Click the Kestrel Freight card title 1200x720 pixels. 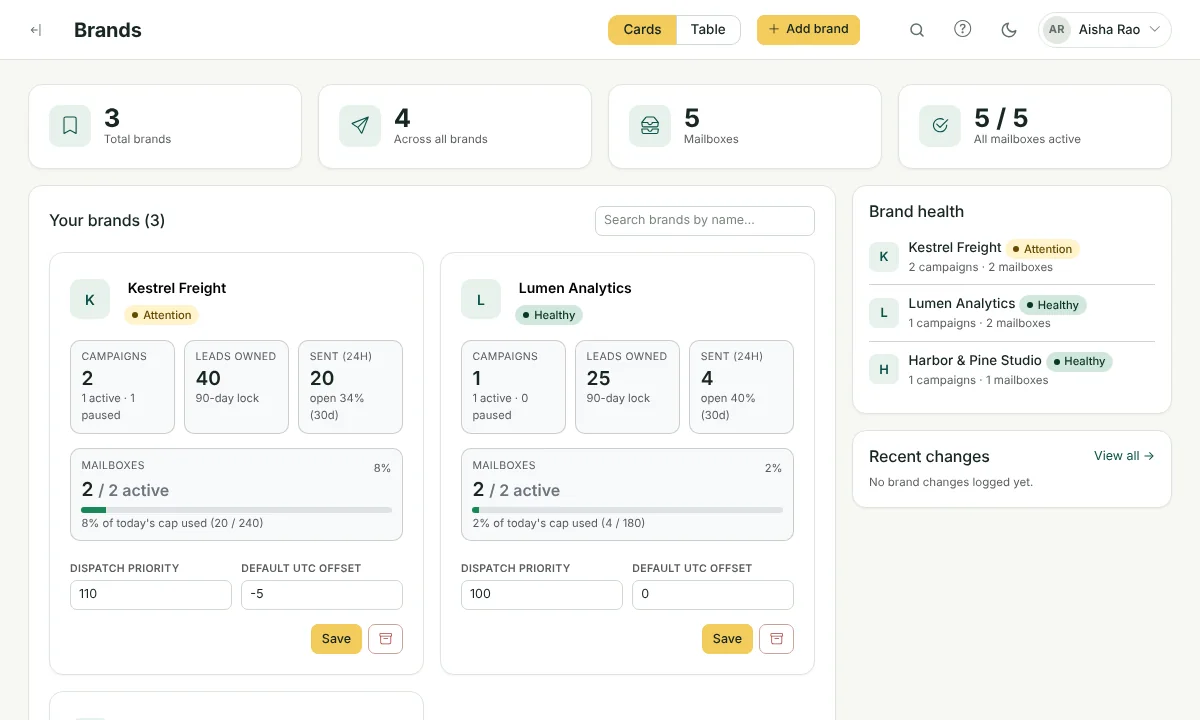177,288
